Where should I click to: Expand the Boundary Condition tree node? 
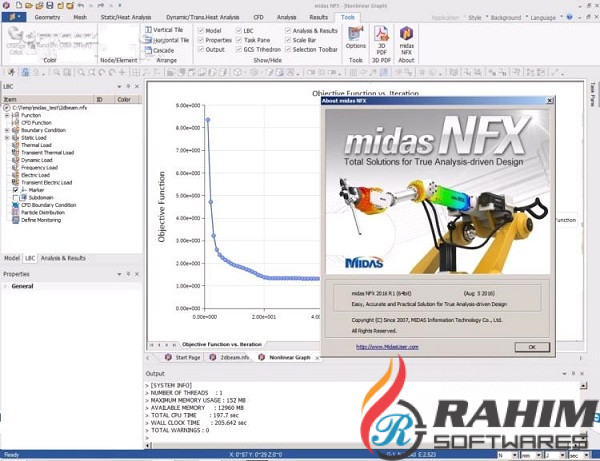coord(7,130)
